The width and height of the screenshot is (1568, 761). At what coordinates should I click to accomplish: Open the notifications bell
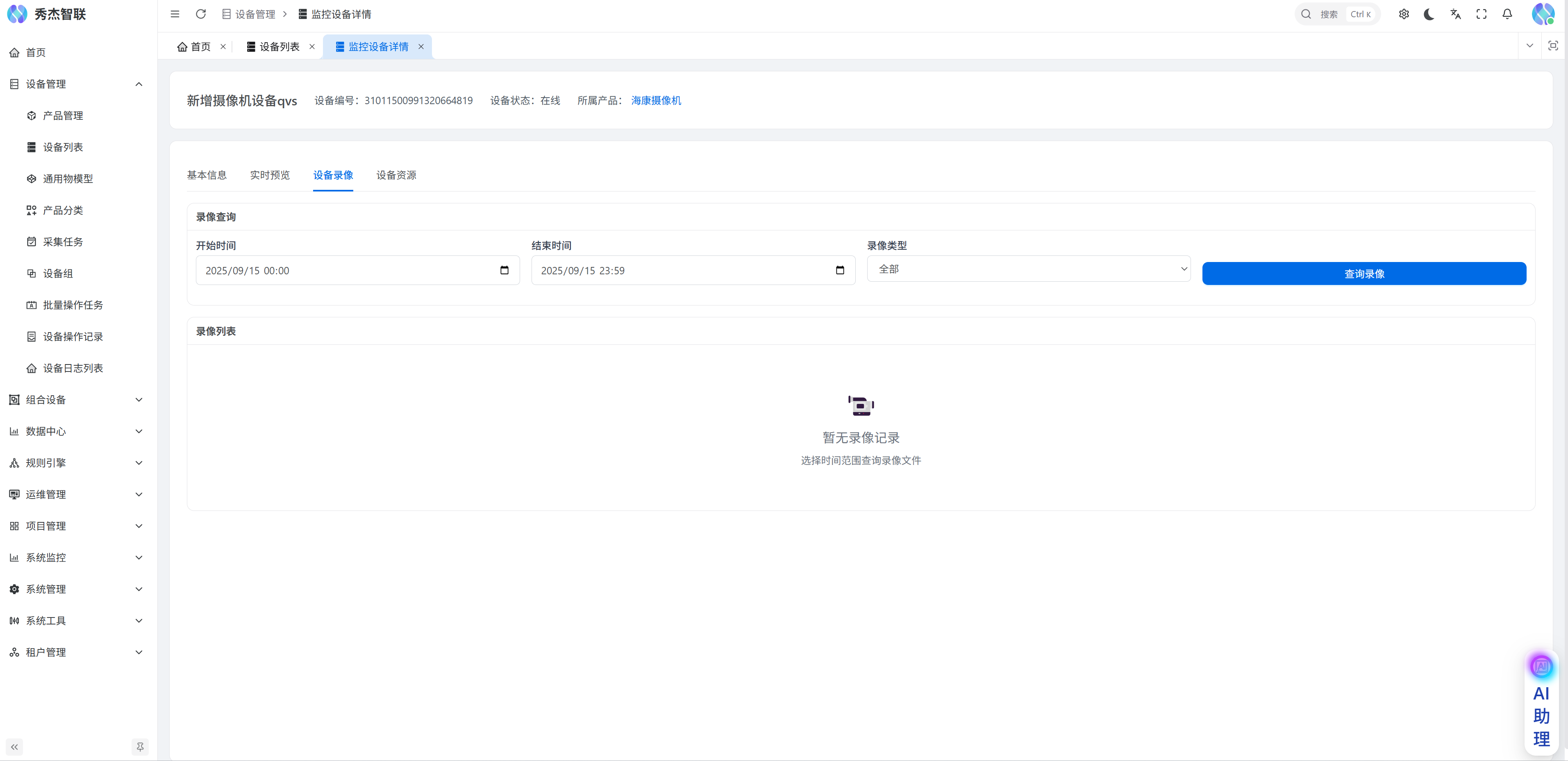click(x=1507, y=14)
